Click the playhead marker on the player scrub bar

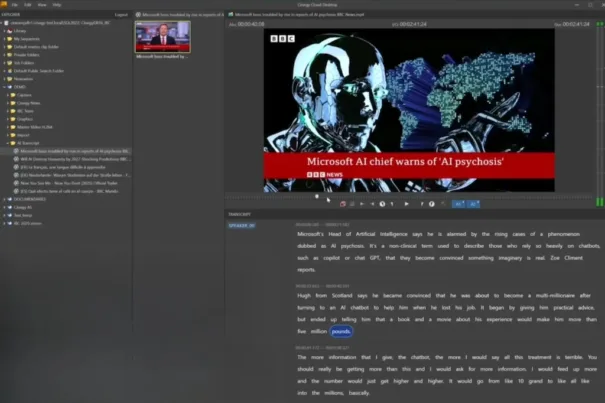tap(317, 196)
